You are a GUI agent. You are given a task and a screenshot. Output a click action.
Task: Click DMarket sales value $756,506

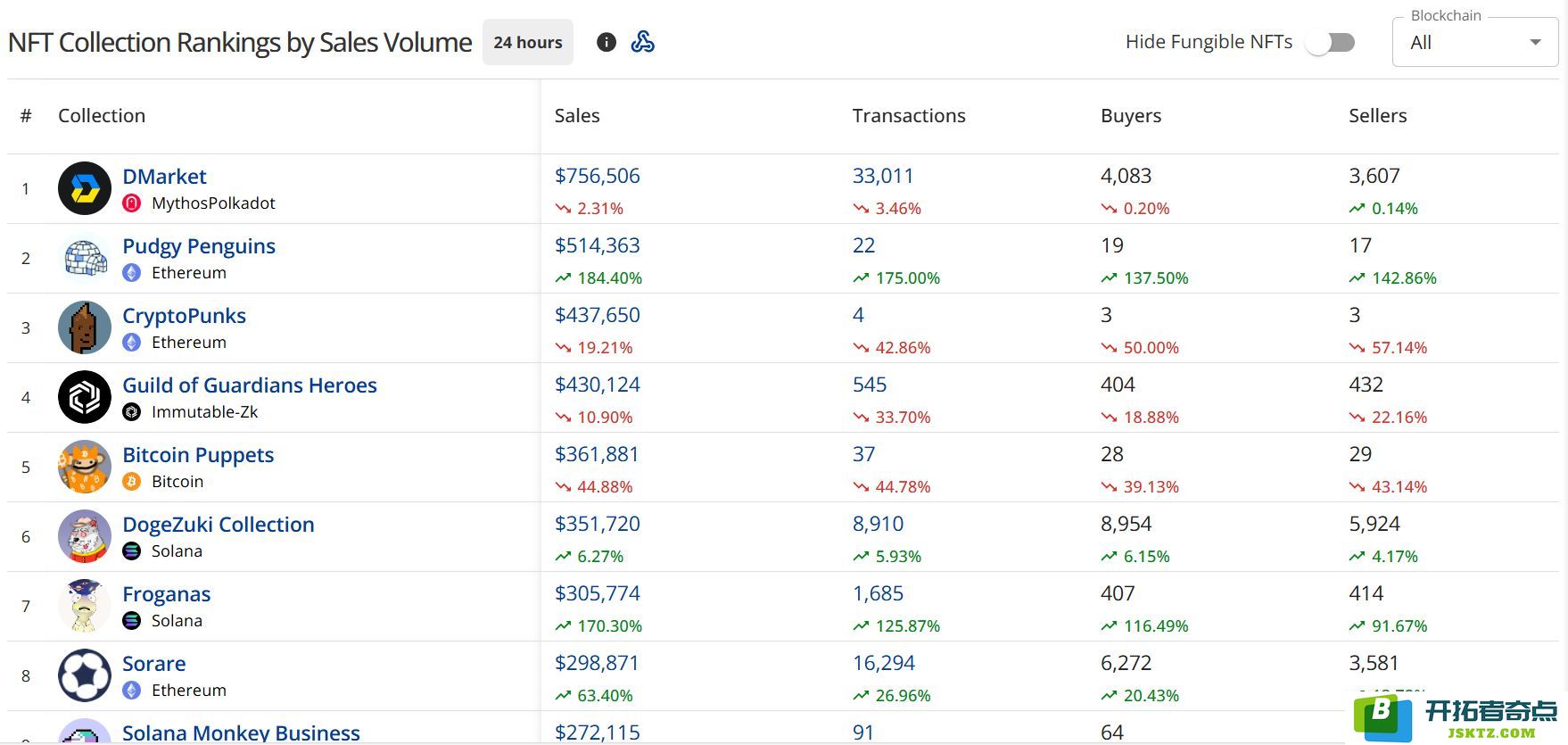pyautogui.click(x=598, y=176)
